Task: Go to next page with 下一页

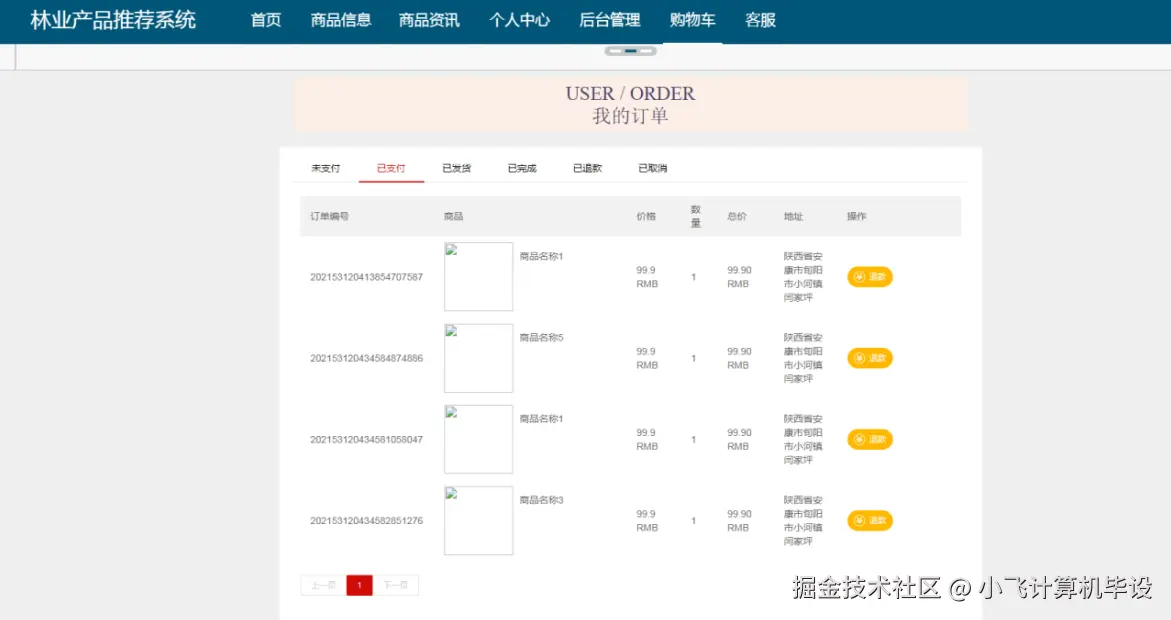Action: pyautogui.click(x=395, y=585)
